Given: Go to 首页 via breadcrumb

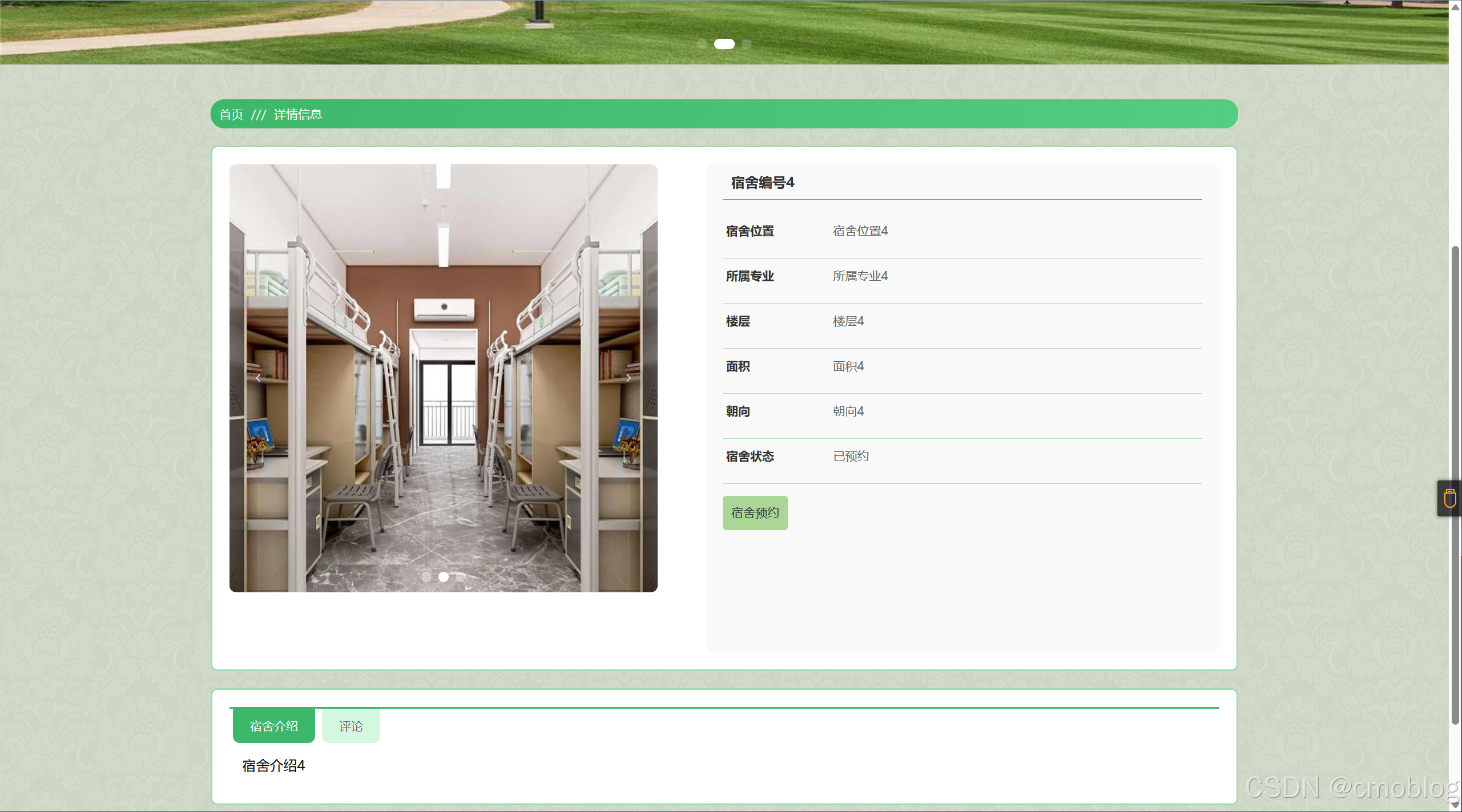Looking at the screenshot, I should [x=231, y=115].
